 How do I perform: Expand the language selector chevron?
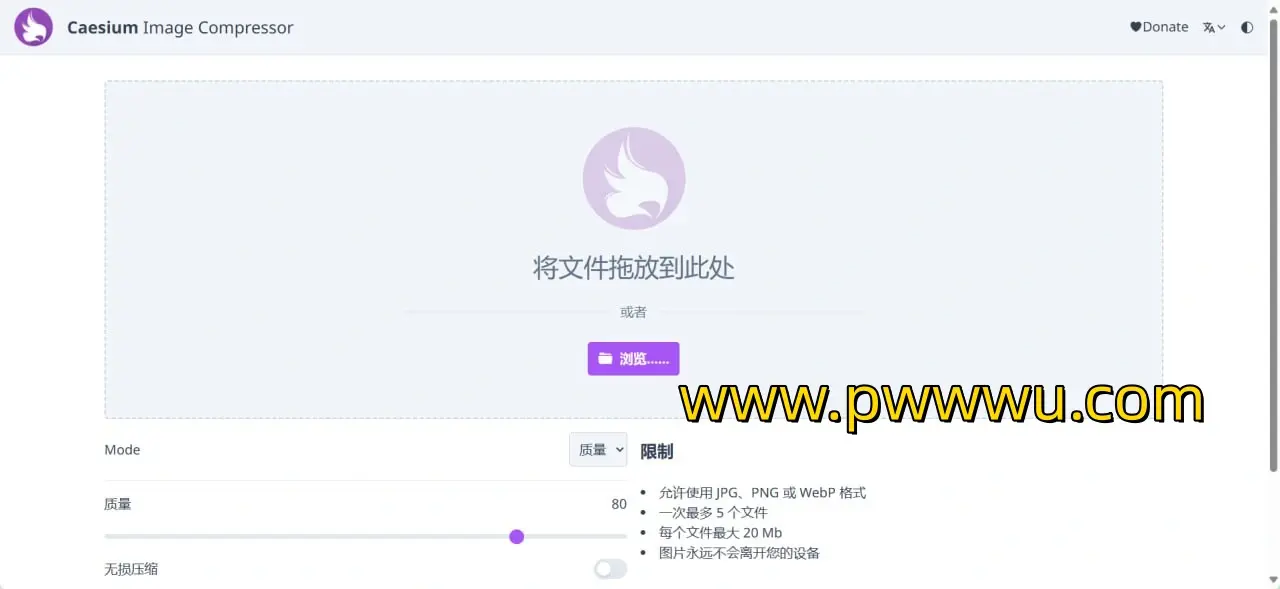coord(1222,27)
